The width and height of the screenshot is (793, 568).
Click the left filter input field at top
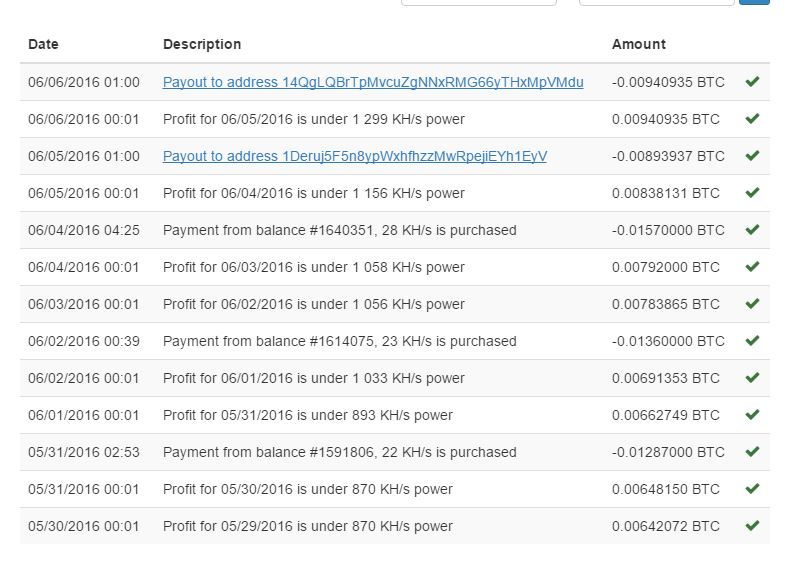coord(478,2)
